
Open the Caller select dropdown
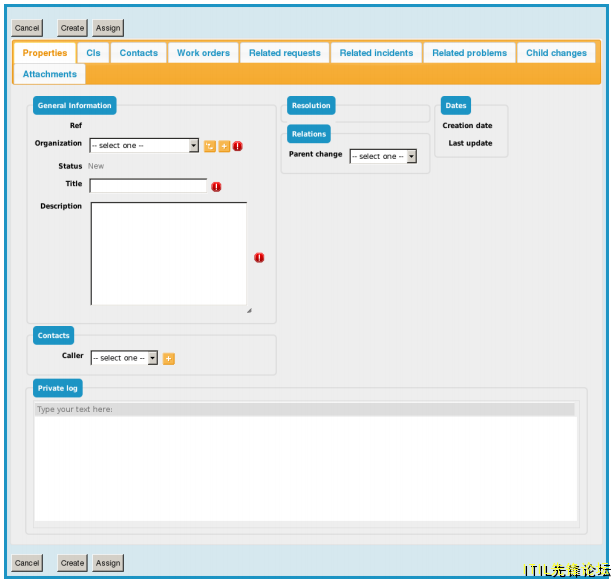pyautogui.click(x=124, y=358)
